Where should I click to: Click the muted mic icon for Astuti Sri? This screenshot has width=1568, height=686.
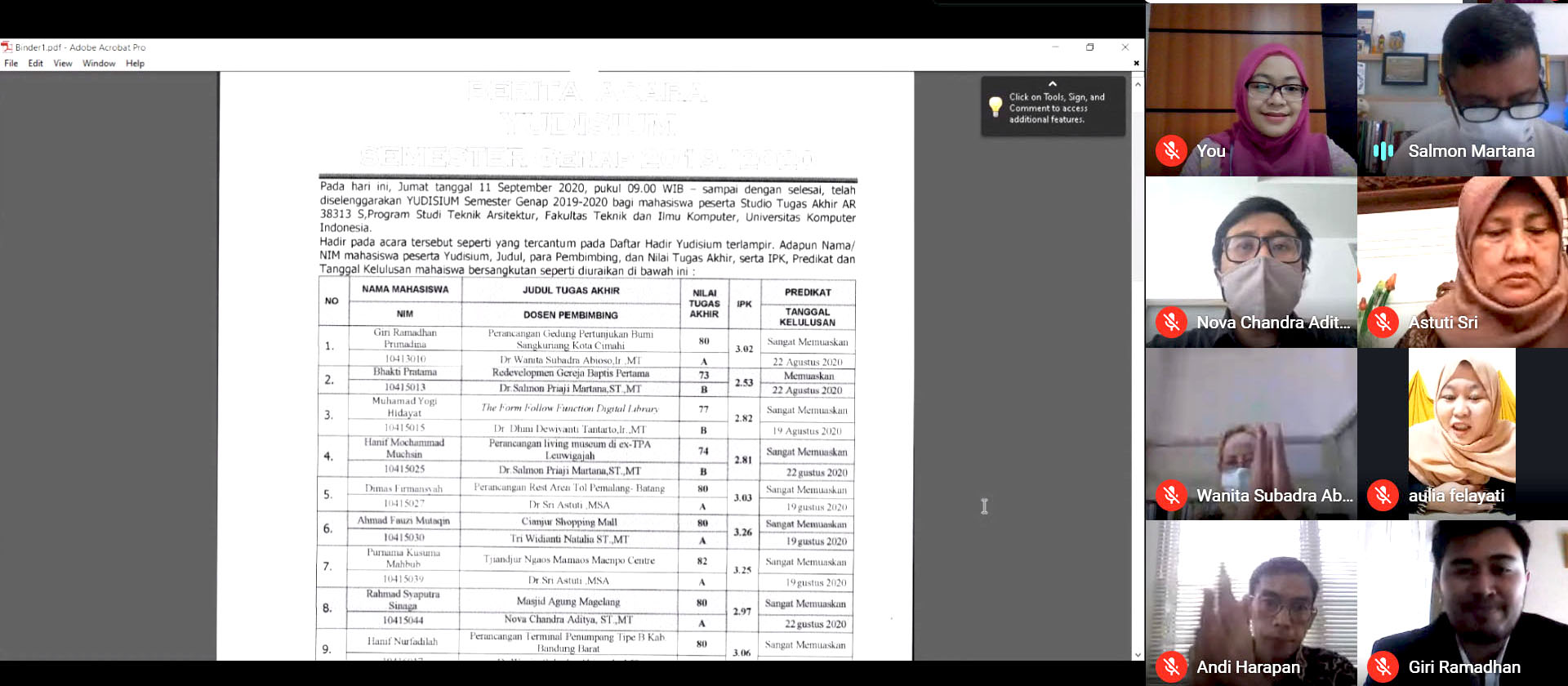coord(1383,323)
